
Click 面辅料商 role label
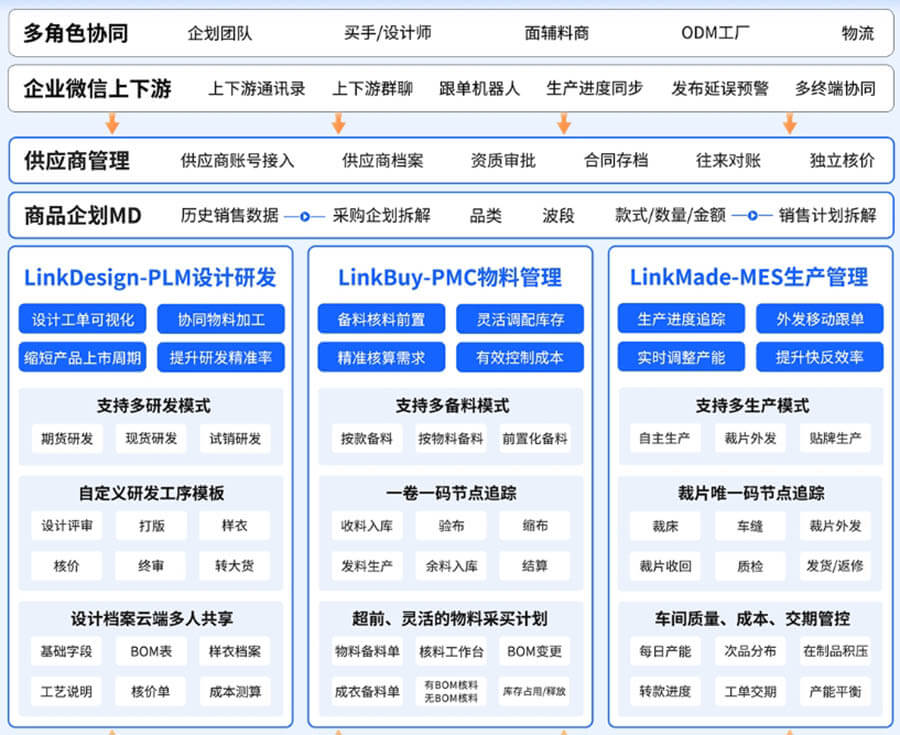point(557,33)
